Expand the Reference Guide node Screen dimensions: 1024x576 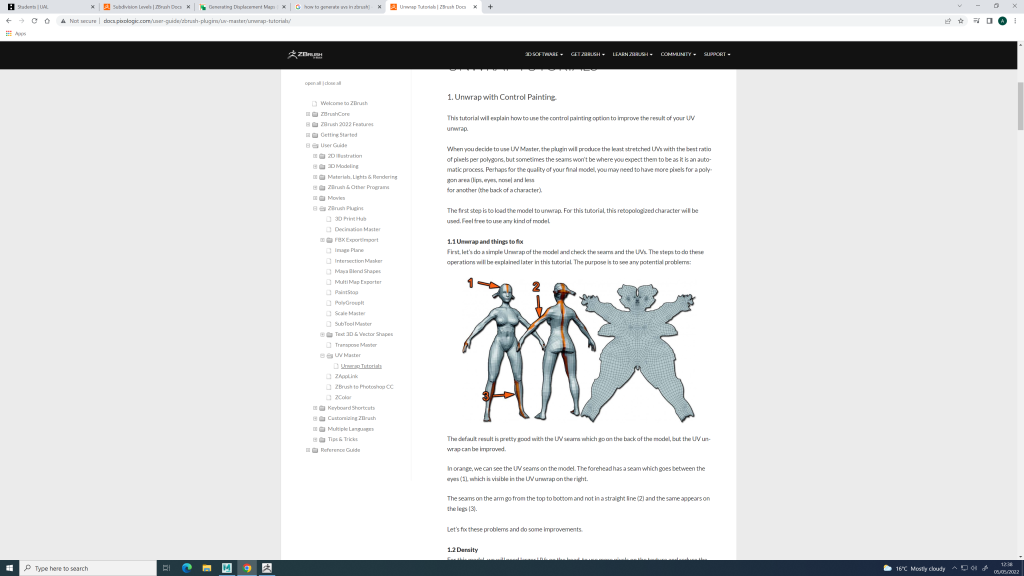tap(308, 450)
